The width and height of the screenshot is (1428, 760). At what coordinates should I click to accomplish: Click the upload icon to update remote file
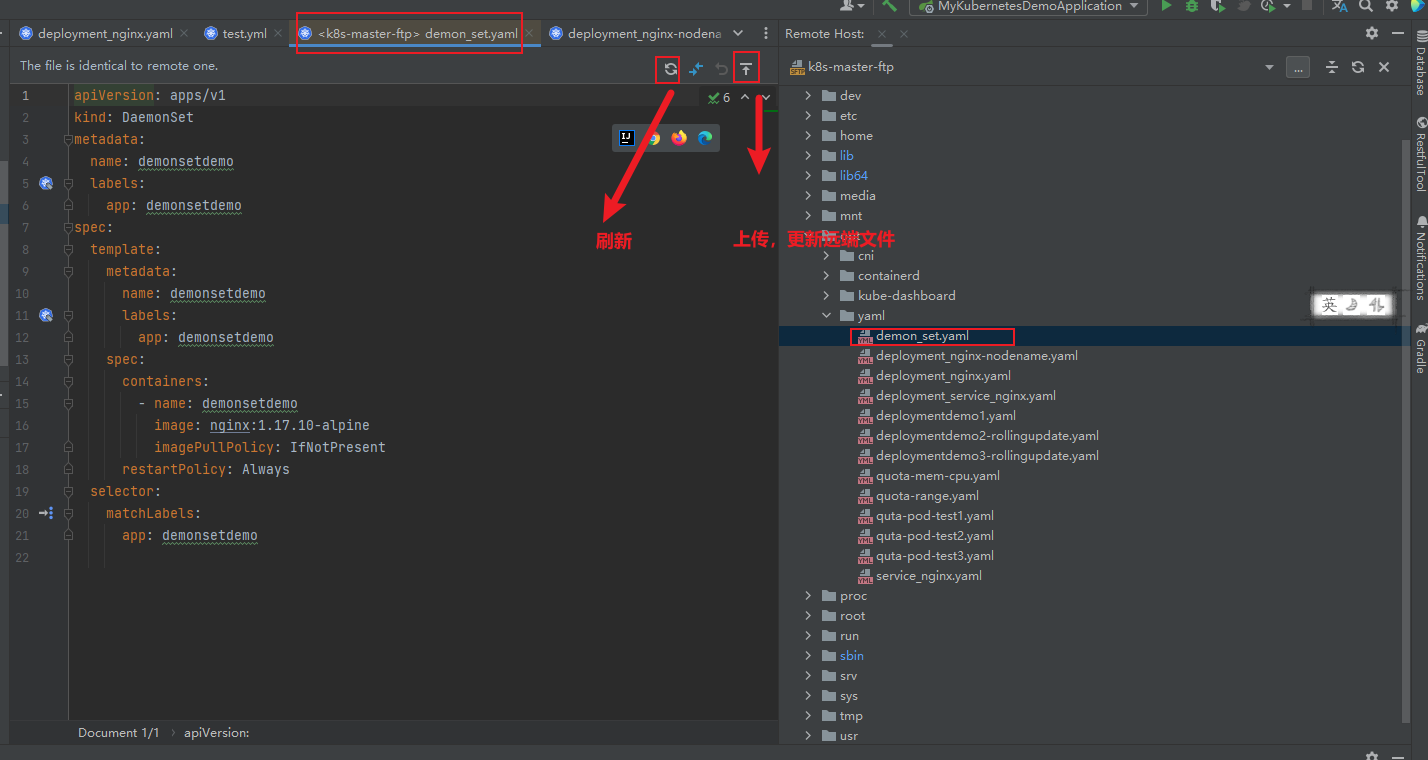tap(745, 68)
